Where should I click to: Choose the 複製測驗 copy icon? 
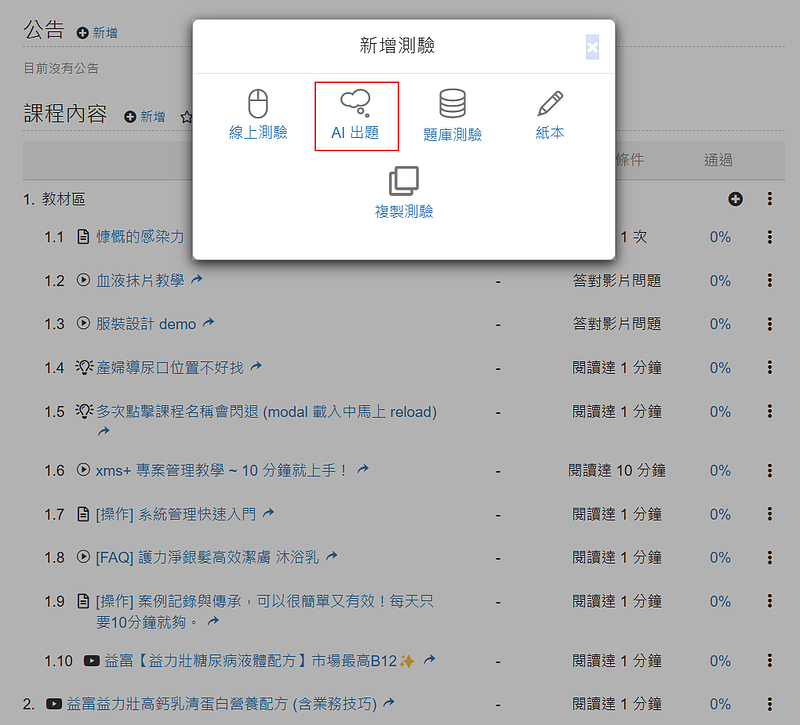(x=403, y=182)
